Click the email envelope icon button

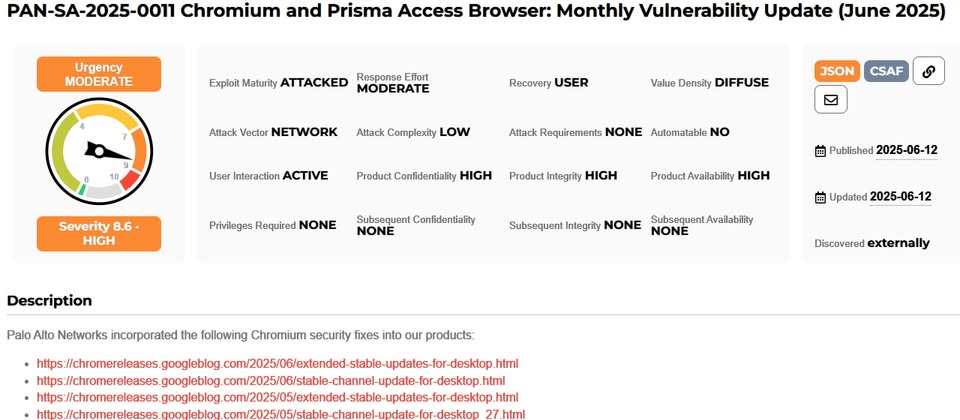pyautogui.click(x=831, y=100)
